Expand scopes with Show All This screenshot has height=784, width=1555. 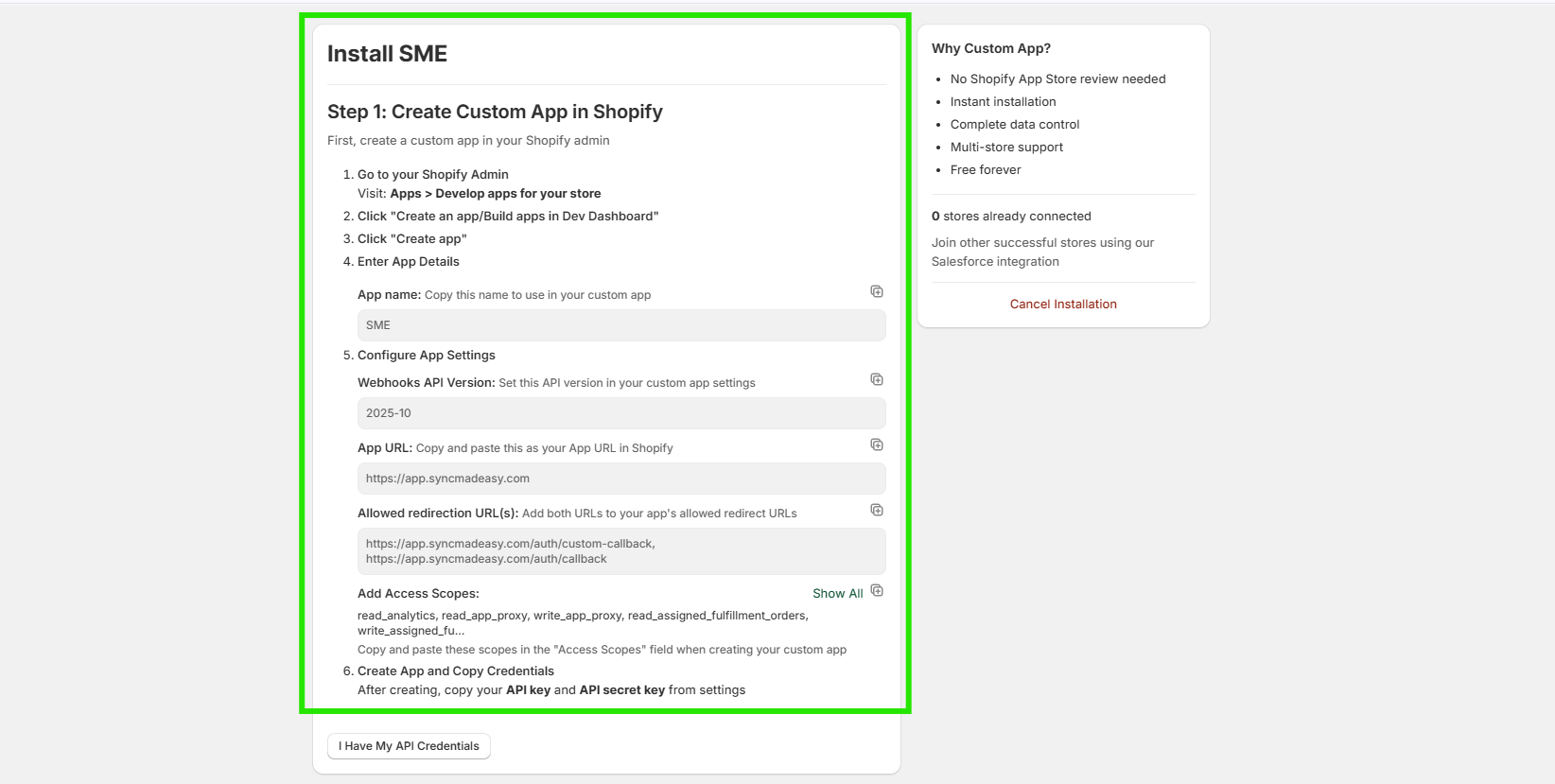pos(837,594)
